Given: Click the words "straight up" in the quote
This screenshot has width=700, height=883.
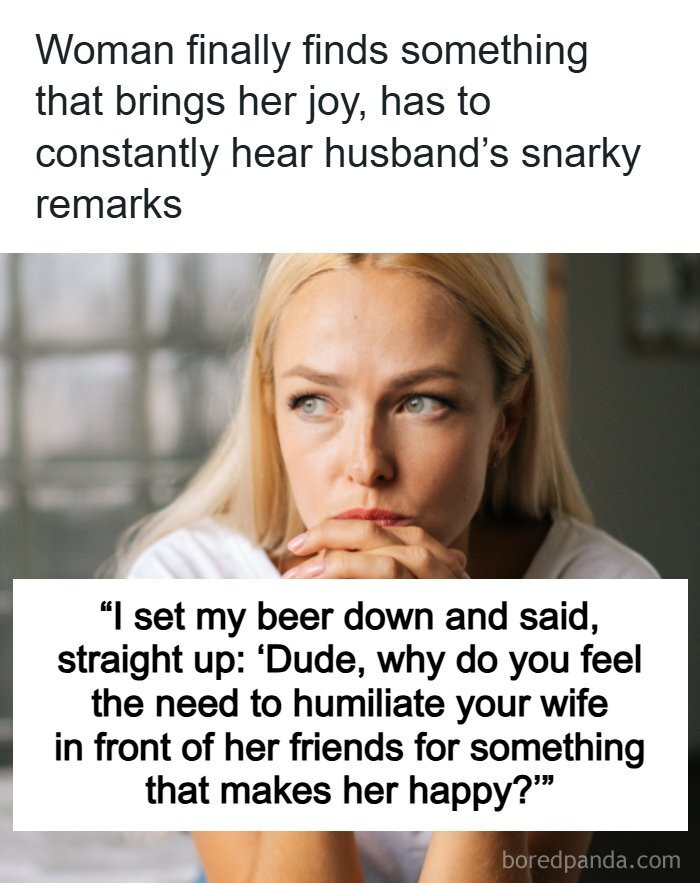Looking at the screenshot, I should (x=150, y=660).
